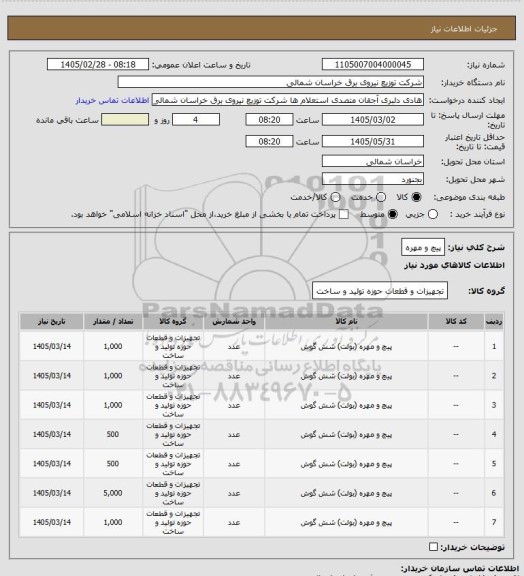Open the اطلاعات تماس خریدار link

pos(112,100)
